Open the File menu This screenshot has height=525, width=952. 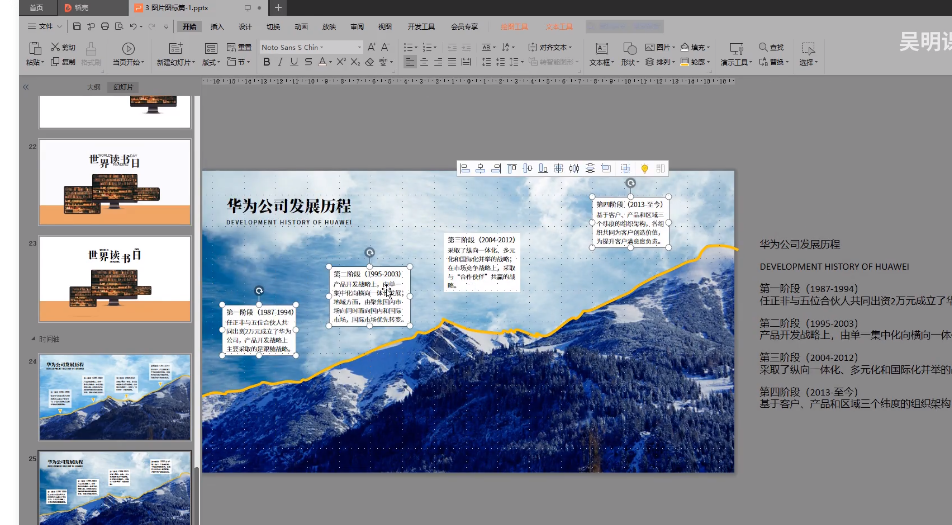tap(44, 26)
